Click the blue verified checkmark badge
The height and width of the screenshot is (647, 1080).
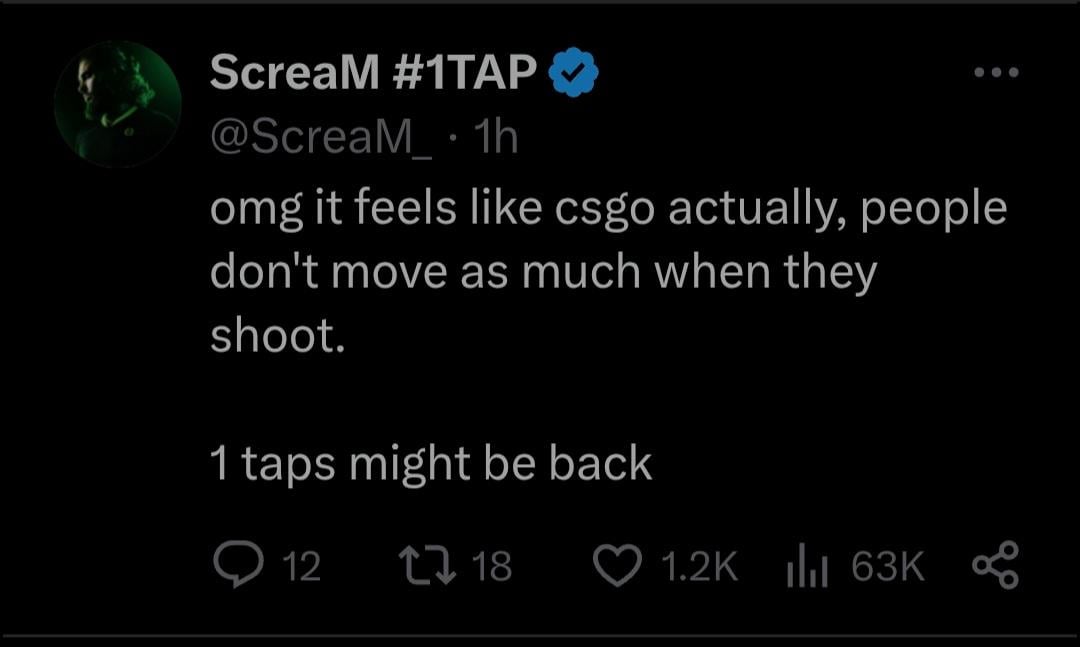(573, 74)
